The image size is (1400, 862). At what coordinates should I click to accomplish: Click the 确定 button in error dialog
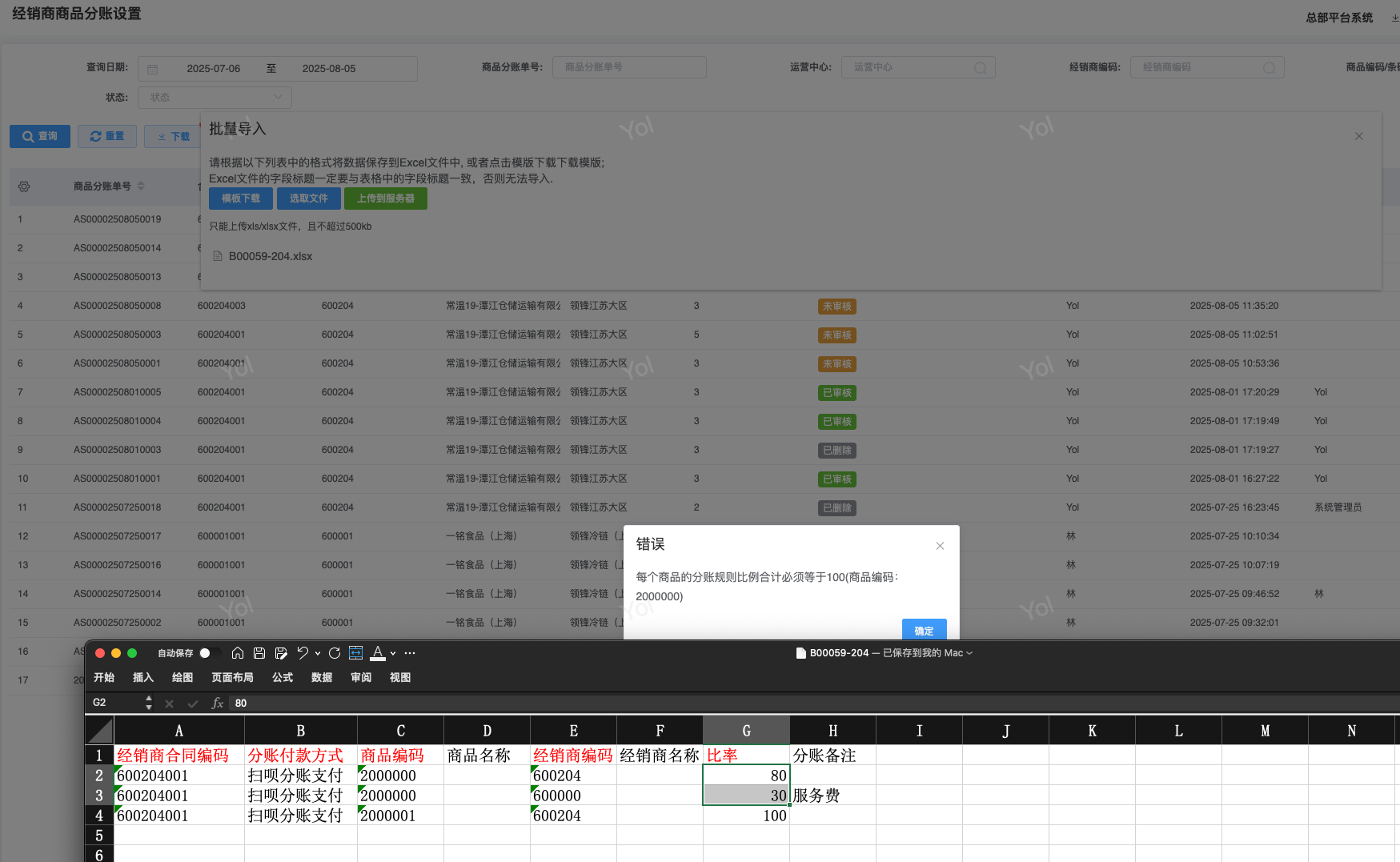pyautogui.click(x=924, y=630)
